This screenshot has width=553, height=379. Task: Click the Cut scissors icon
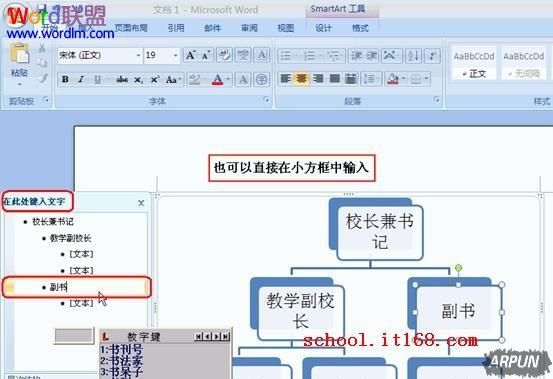coord(42,48)
